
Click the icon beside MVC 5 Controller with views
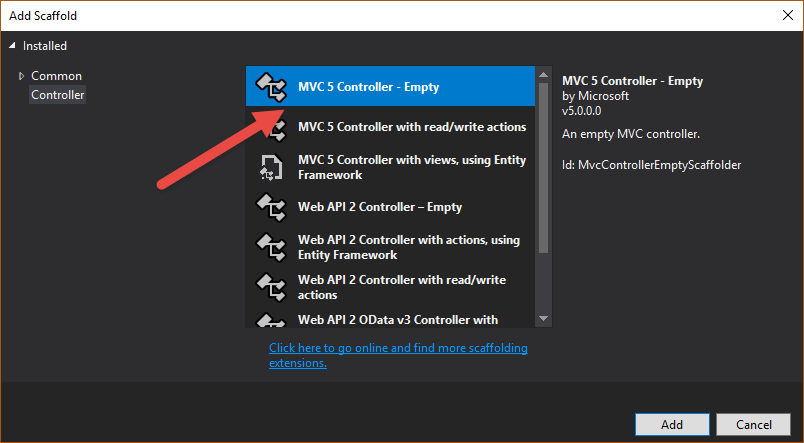tap(271, 167)
